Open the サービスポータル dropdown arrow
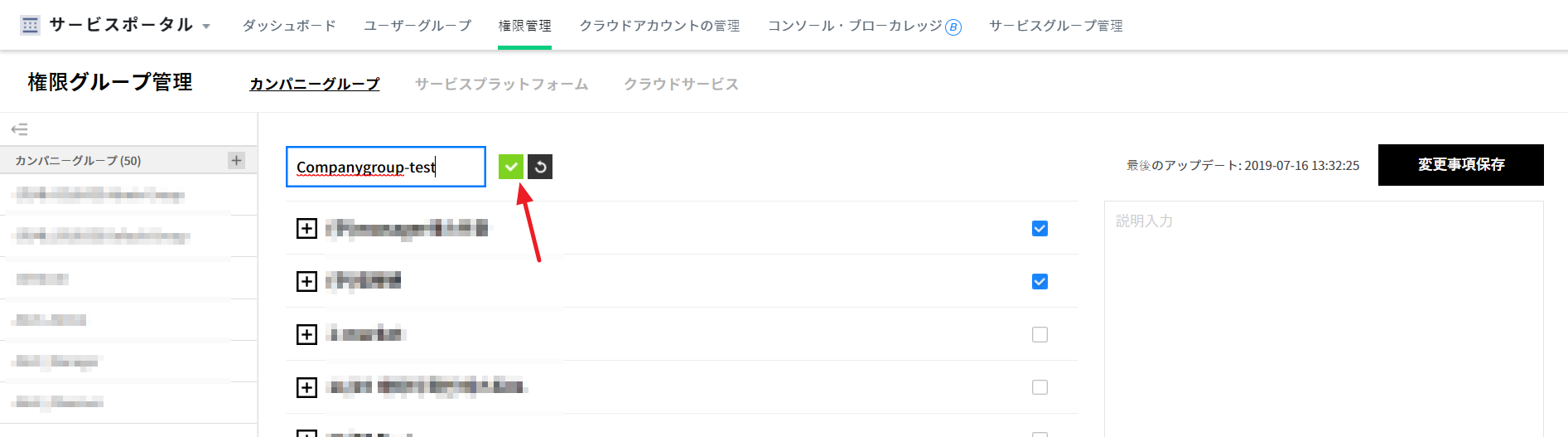The width and height of the screenshot is (1568, 437). (206, 27)
